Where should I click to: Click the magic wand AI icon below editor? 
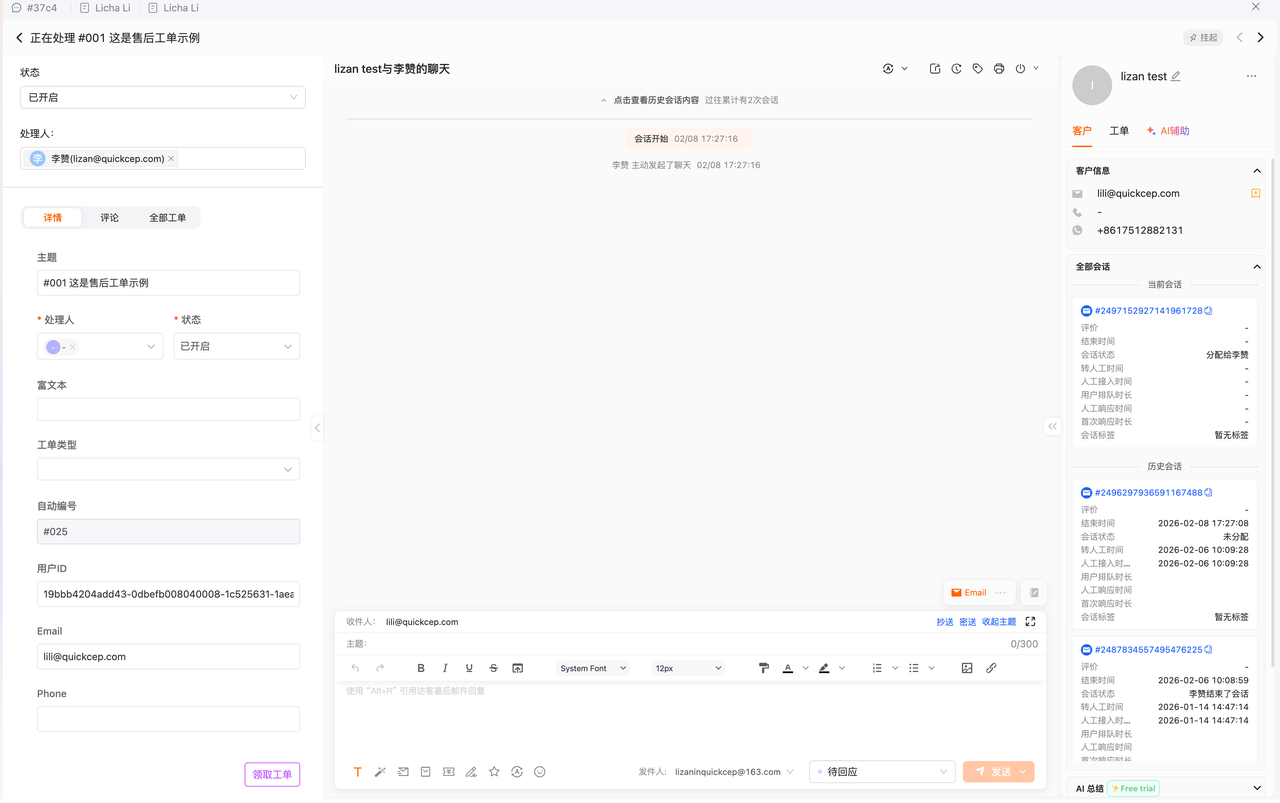tap(380, 772)
